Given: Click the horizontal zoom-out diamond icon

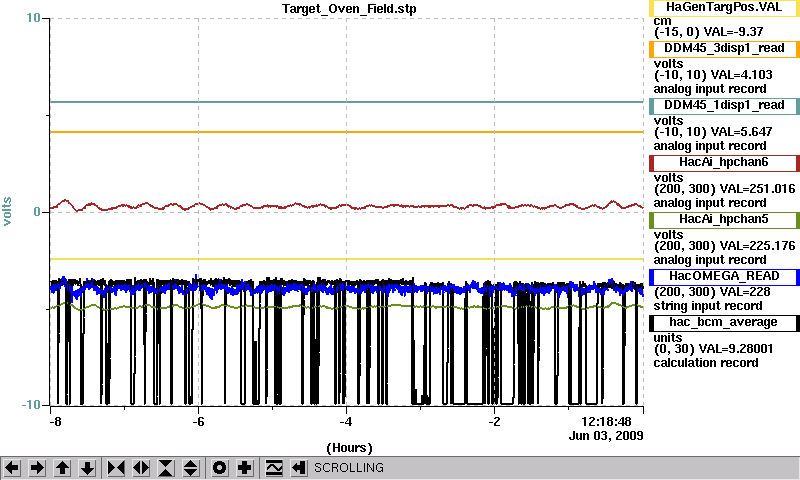Looking at the screenshot, I should [x=141, y=468].
